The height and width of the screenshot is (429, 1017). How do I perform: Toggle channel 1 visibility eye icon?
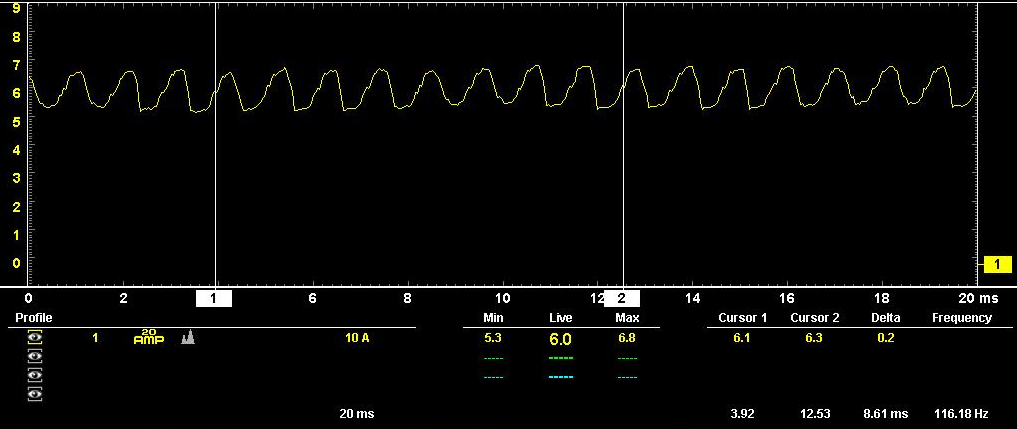pos(36,338)
